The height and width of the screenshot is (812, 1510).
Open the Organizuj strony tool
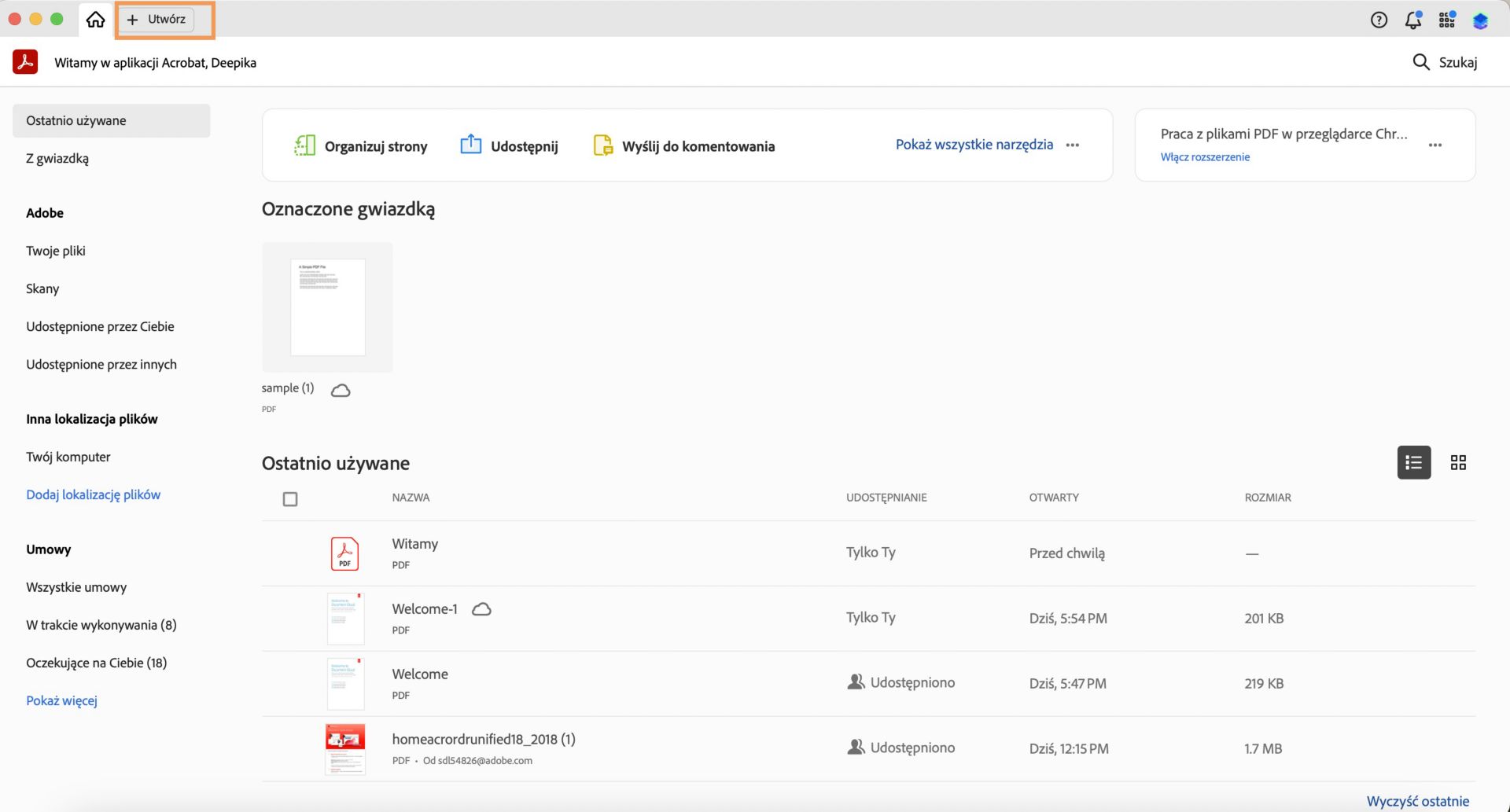tap(360, 145)
